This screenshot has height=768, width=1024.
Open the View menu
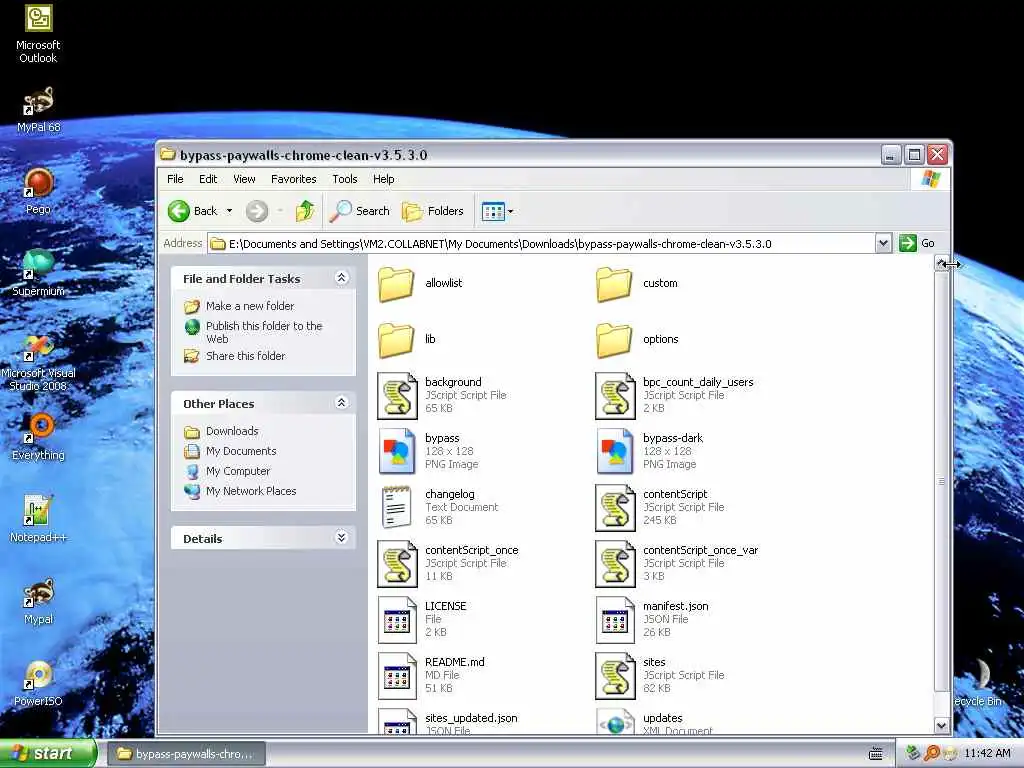pos(244,179)
